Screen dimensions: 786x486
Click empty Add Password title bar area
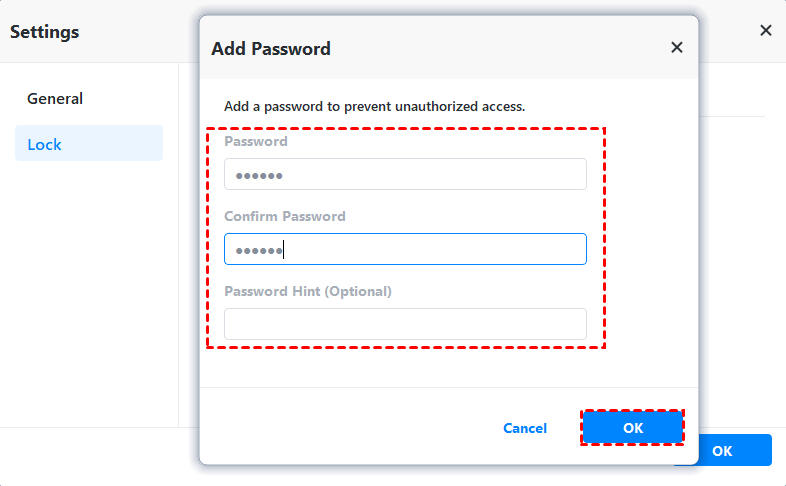click(x=500, y=48)
